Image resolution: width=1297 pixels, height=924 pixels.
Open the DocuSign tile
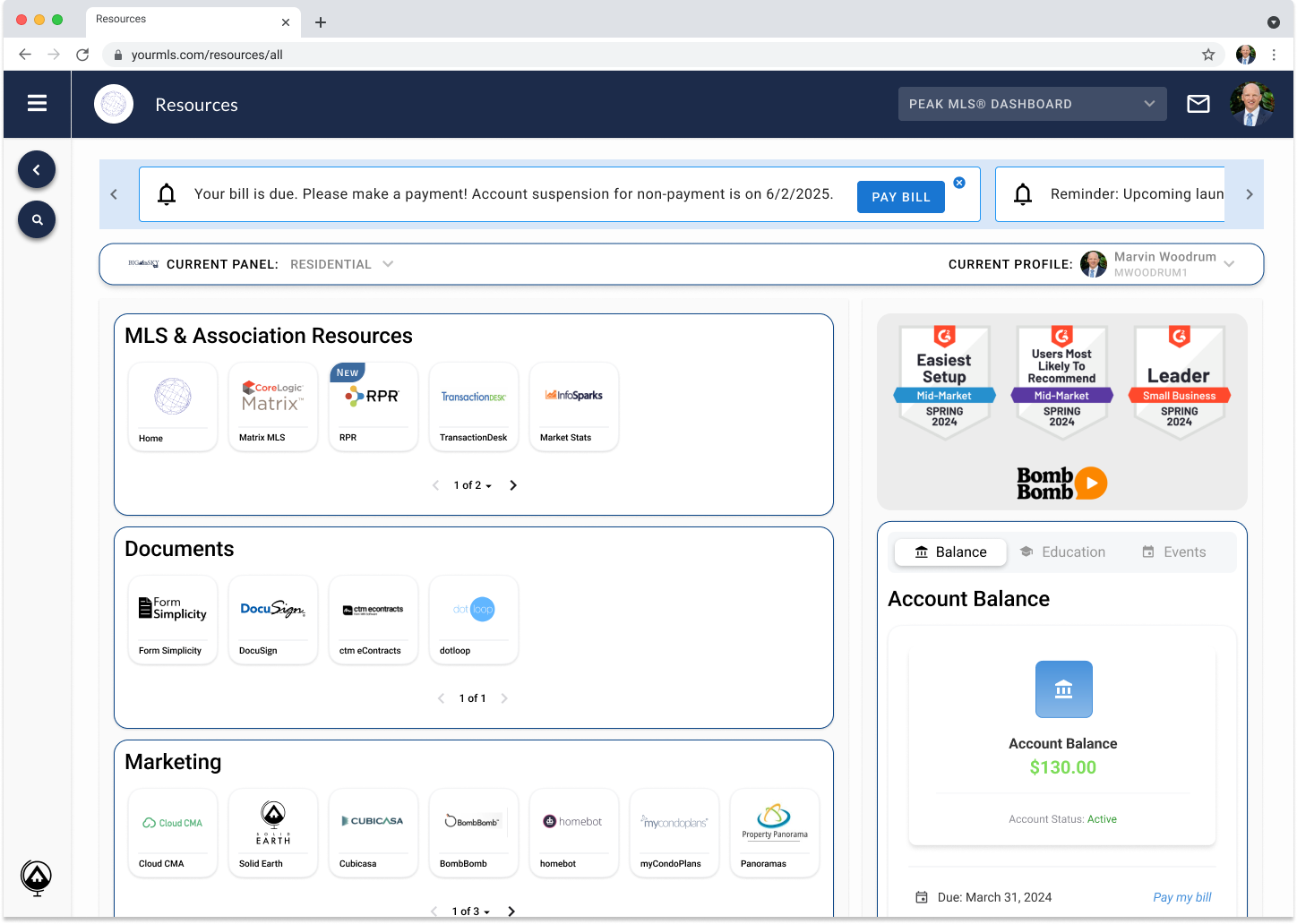click(273, 620)
